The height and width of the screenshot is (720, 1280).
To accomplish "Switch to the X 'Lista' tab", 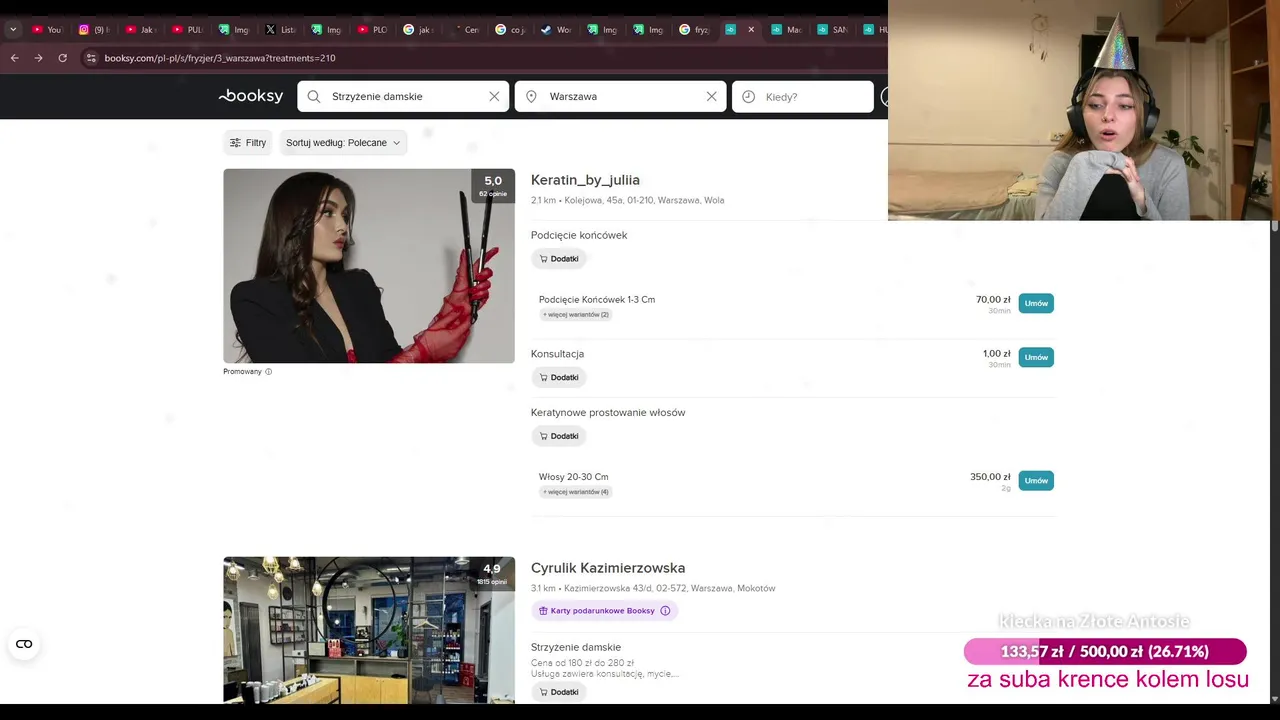I will tap(279, 30).
